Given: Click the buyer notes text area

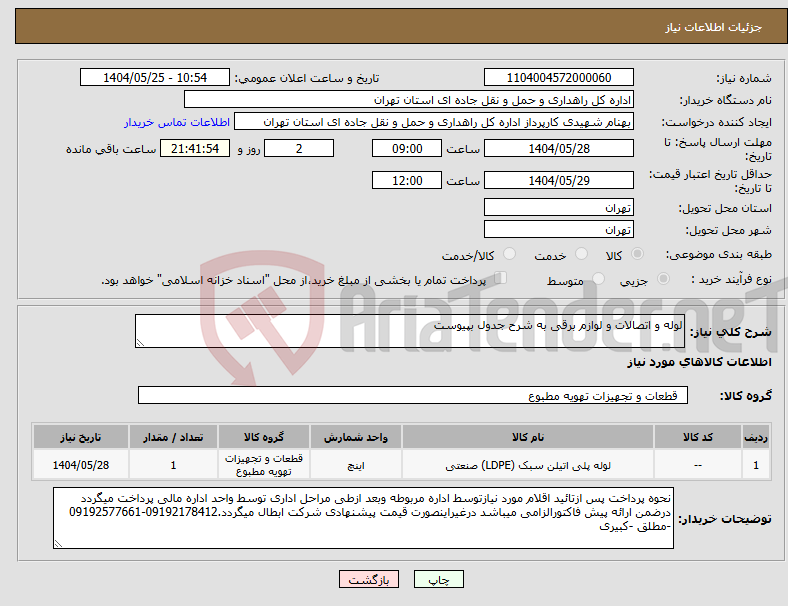Looking at the screenshot, I should click(x=363, y=518).
